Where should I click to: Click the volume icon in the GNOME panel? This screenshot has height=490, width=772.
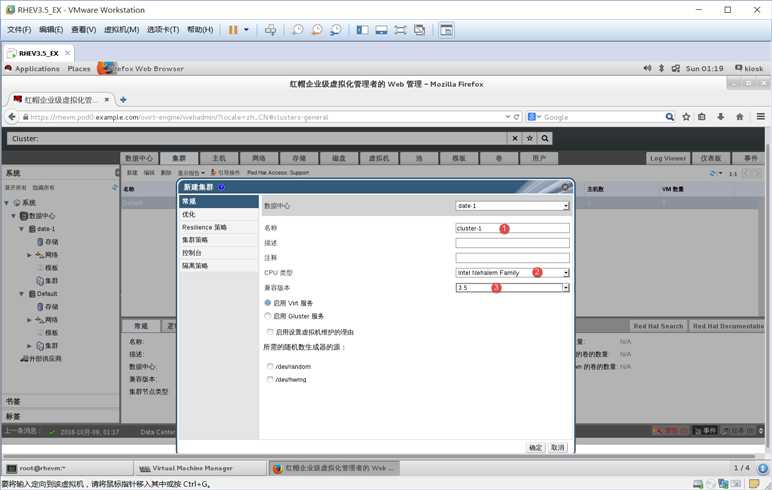(647, 68)
